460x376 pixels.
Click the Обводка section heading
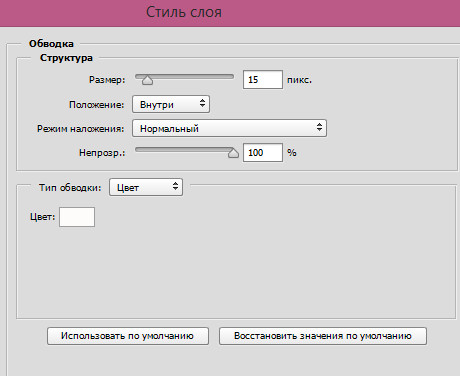[x=51, y=44]
